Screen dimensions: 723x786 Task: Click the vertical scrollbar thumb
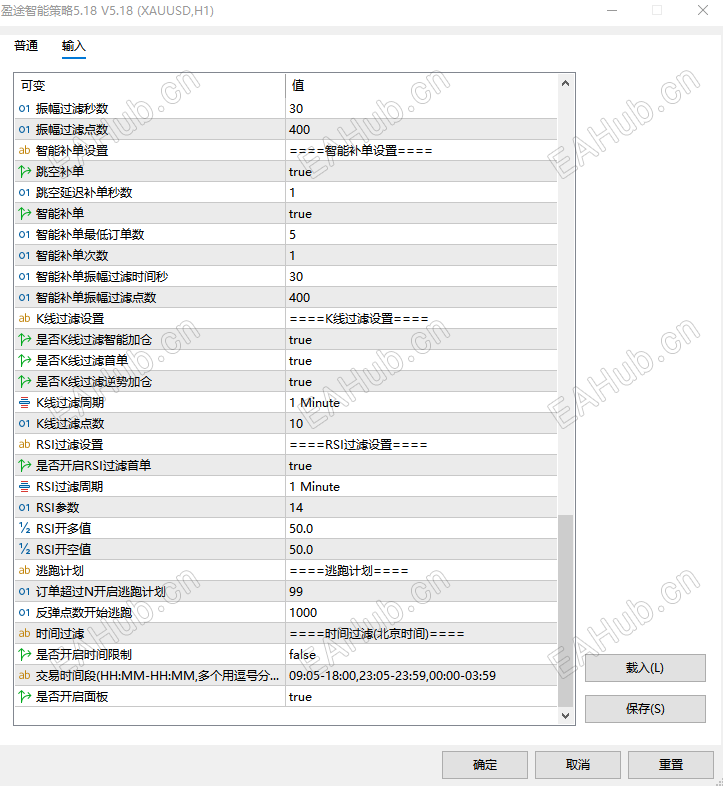pyautogui.click(x=566, y=611)
